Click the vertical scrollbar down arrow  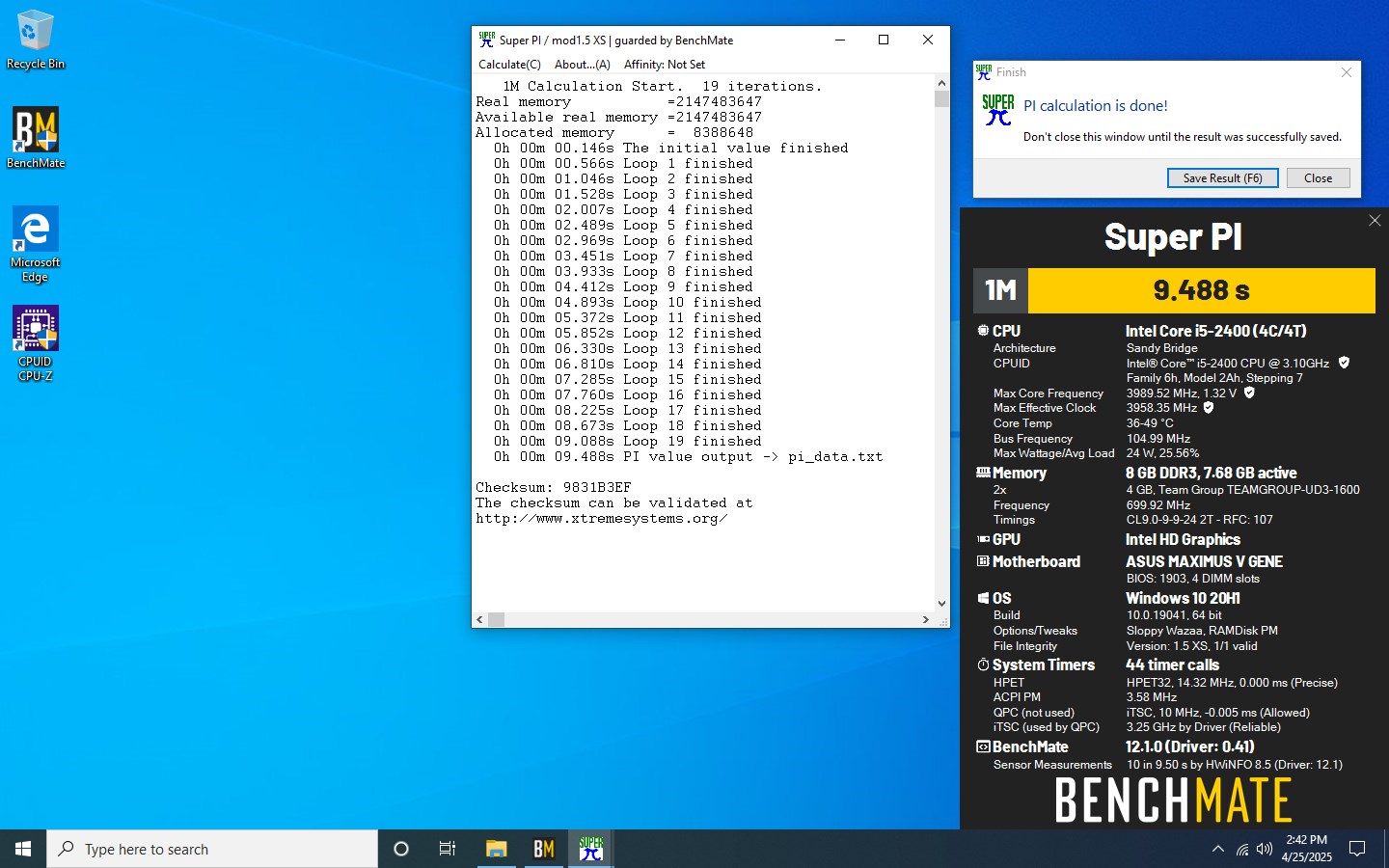[941, 603]
